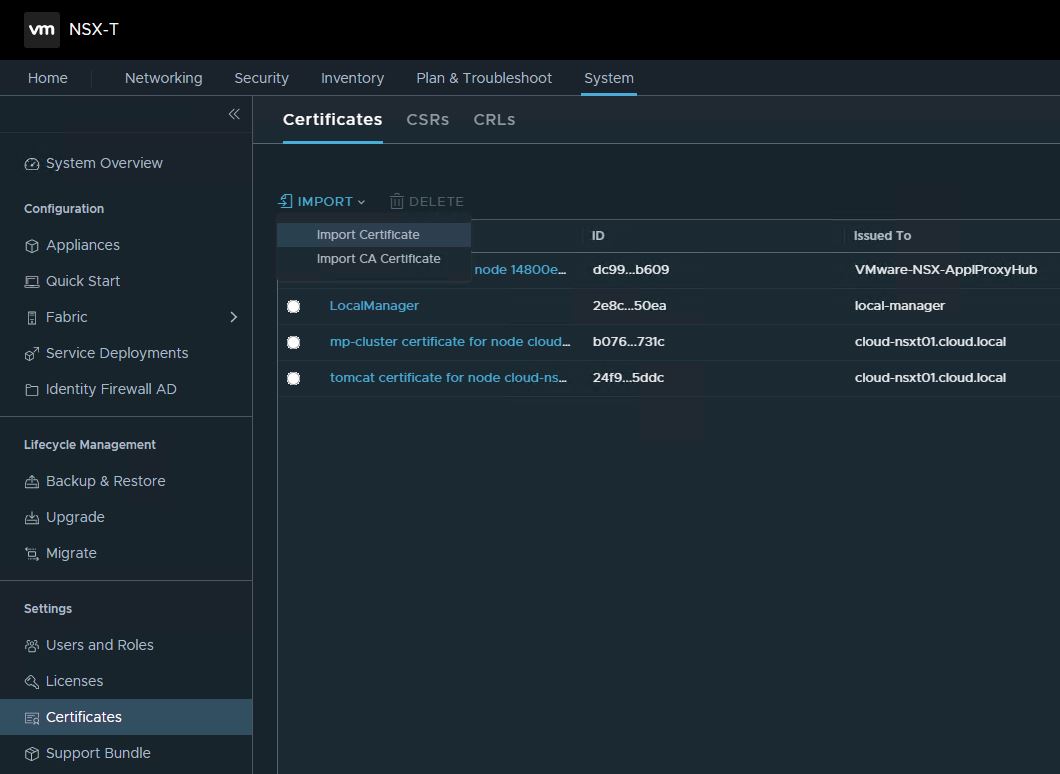Click the Backup & Restore icon
The image size is (1060, 774).
[32, 482]
